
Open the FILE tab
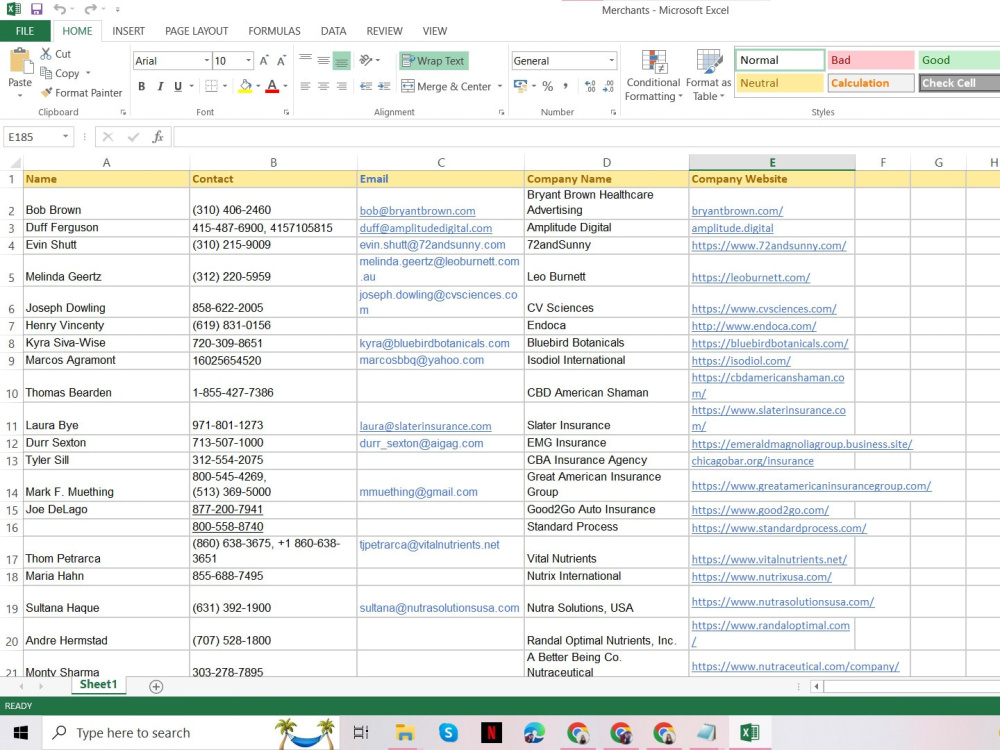(25, 31)
